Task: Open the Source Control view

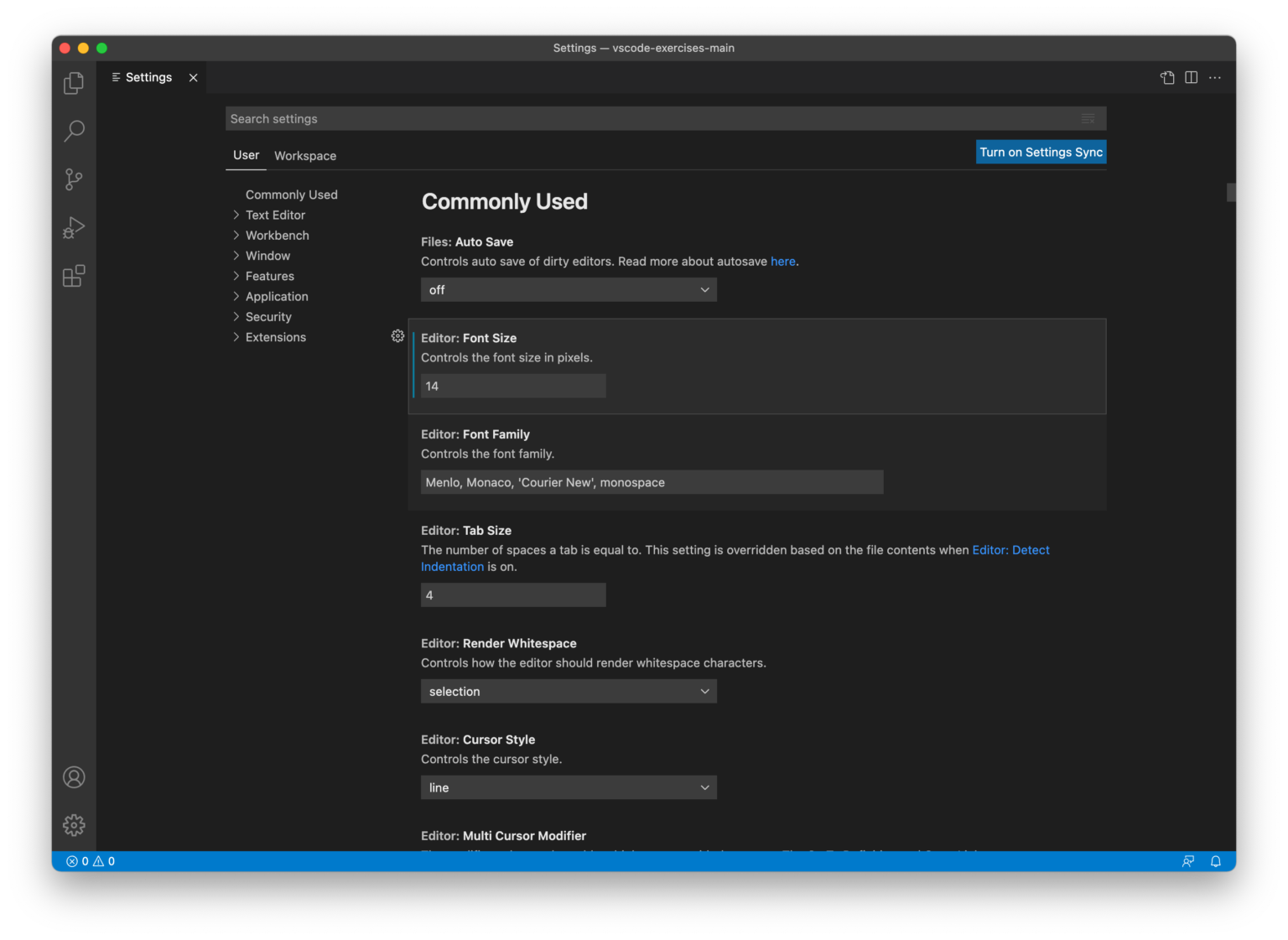Action: (x=74, y=179)
